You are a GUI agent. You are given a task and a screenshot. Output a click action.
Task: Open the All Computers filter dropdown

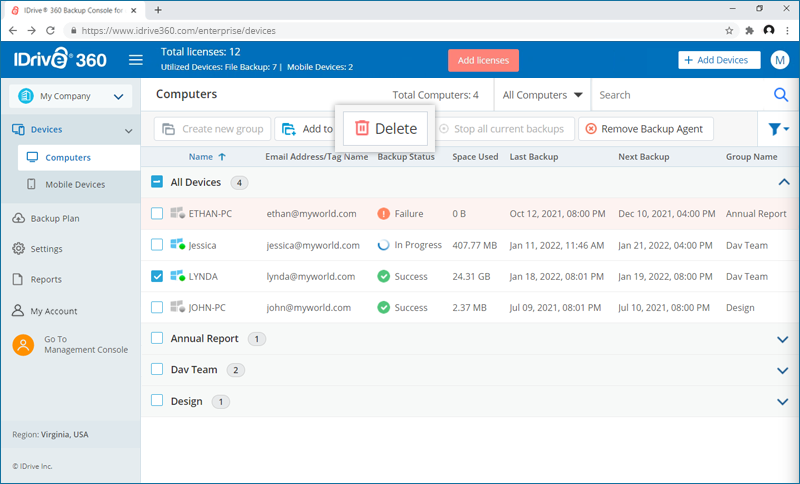[x=542, y=95]
